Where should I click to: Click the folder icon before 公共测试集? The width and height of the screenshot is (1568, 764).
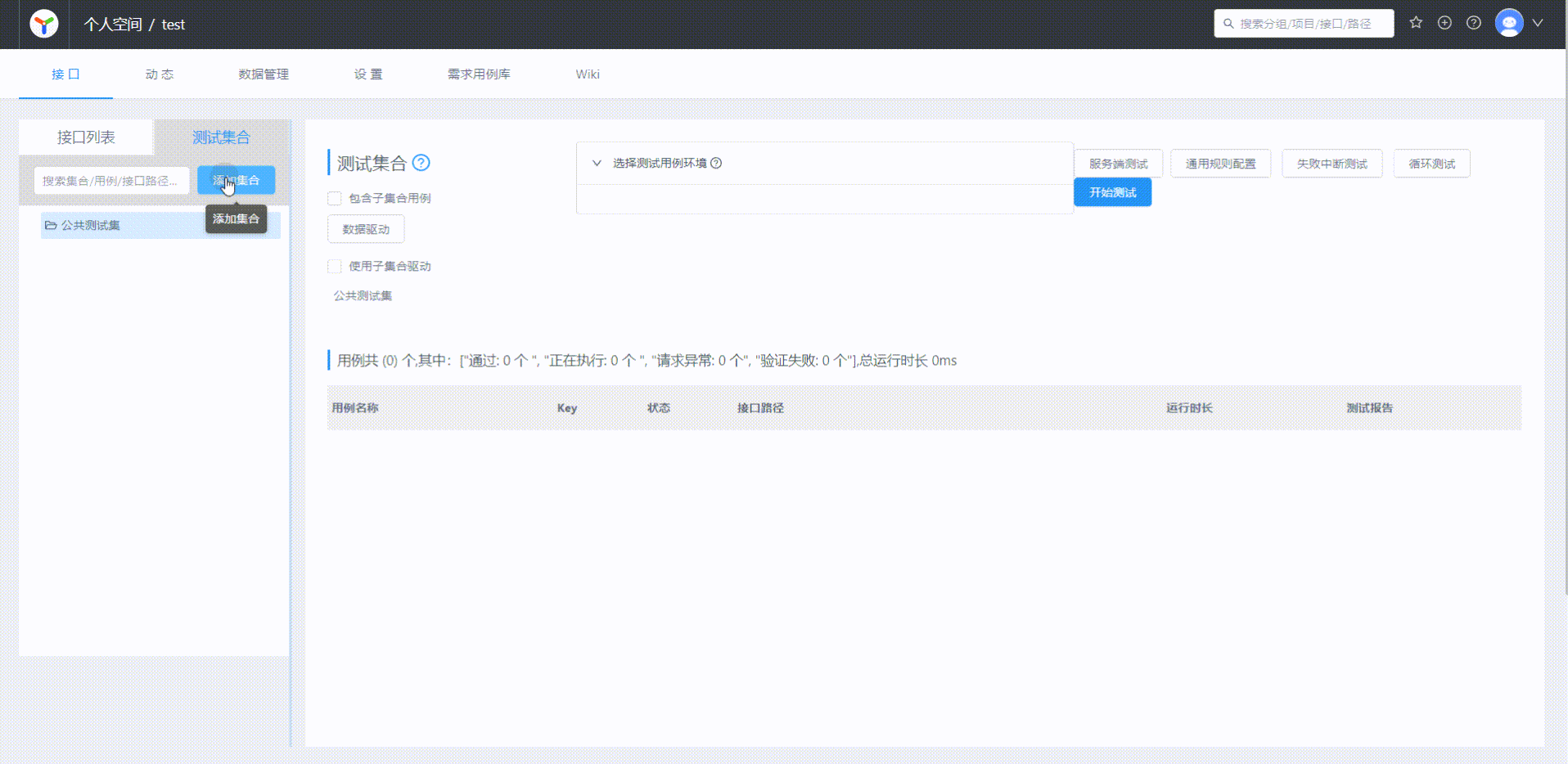click(52, 225)
